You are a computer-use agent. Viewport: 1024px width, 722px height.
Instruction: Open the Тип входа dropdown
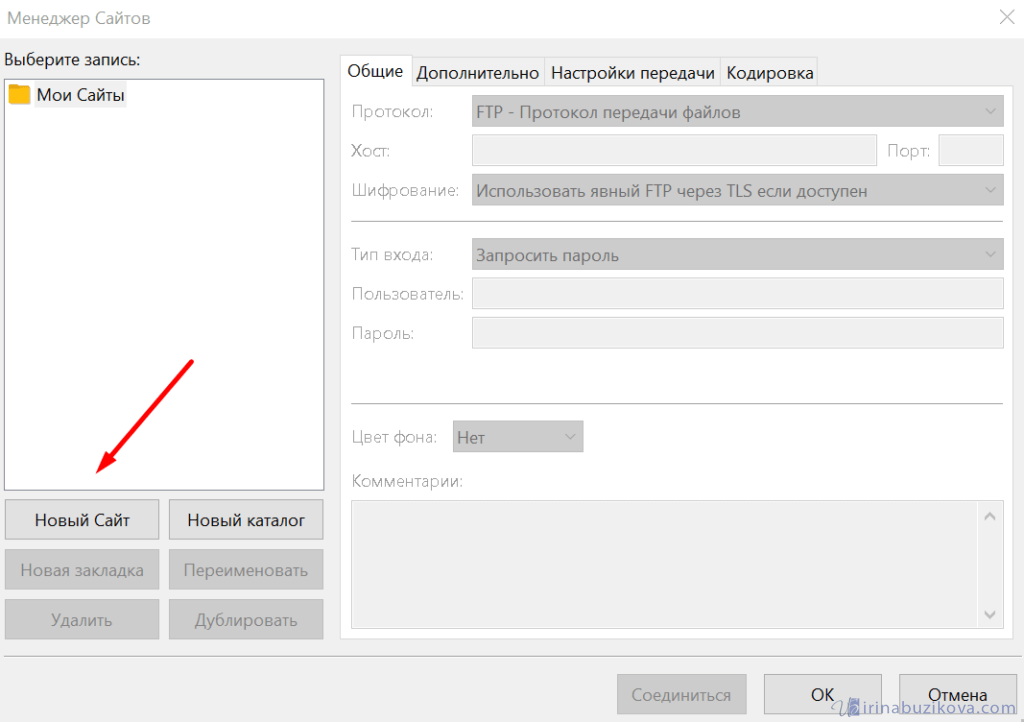tap(736, 255)
